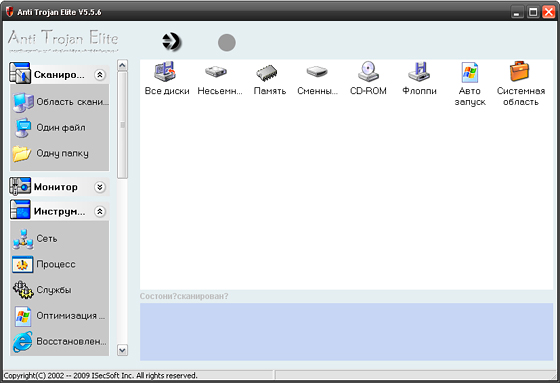This screenshot has height=383, width=560.
Task: Open Область скани... in sidebar
Action: pos(60,102)
